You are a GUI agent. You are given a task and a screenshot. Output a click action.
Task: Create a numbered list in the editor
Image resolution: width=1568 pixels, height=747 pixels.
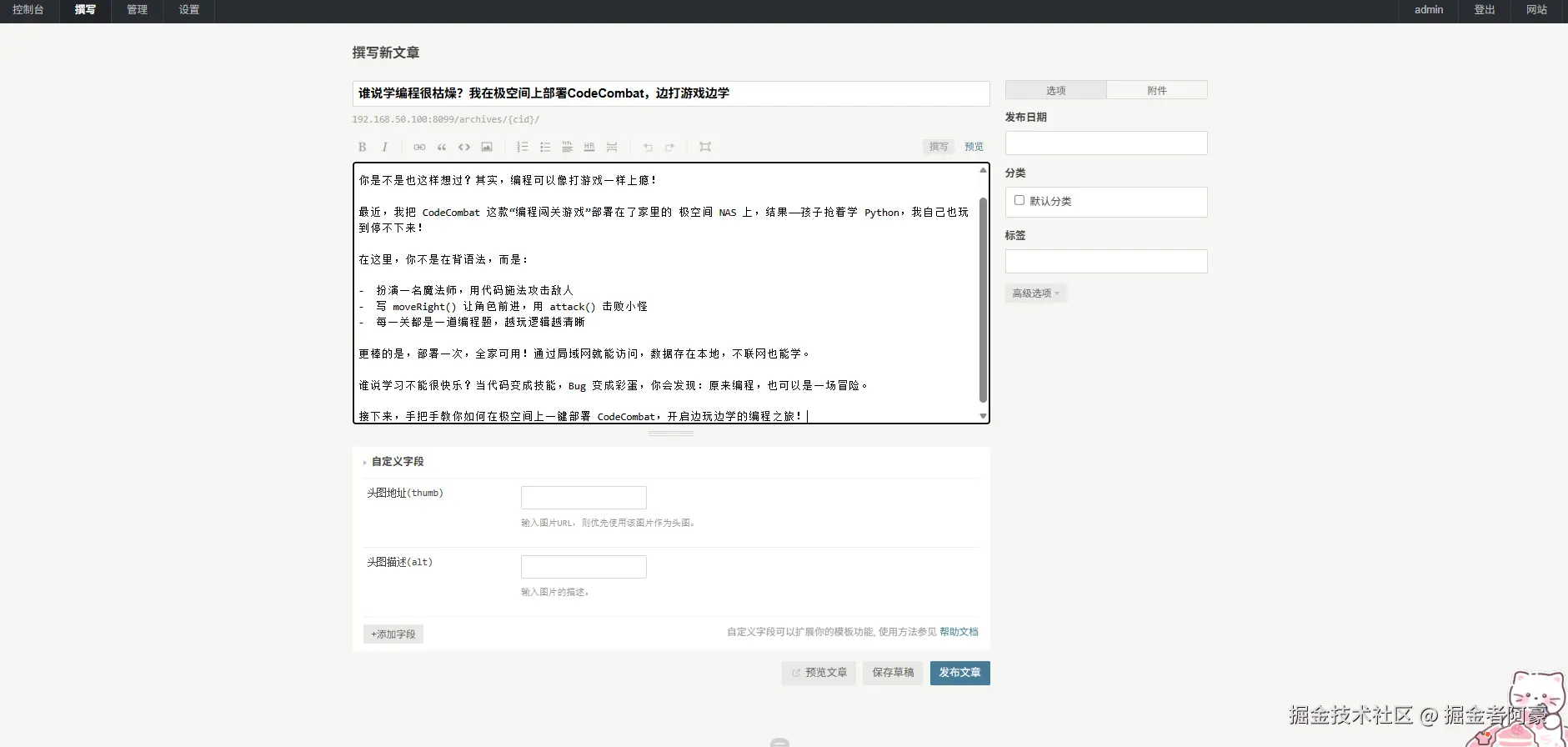click(523, 147)
